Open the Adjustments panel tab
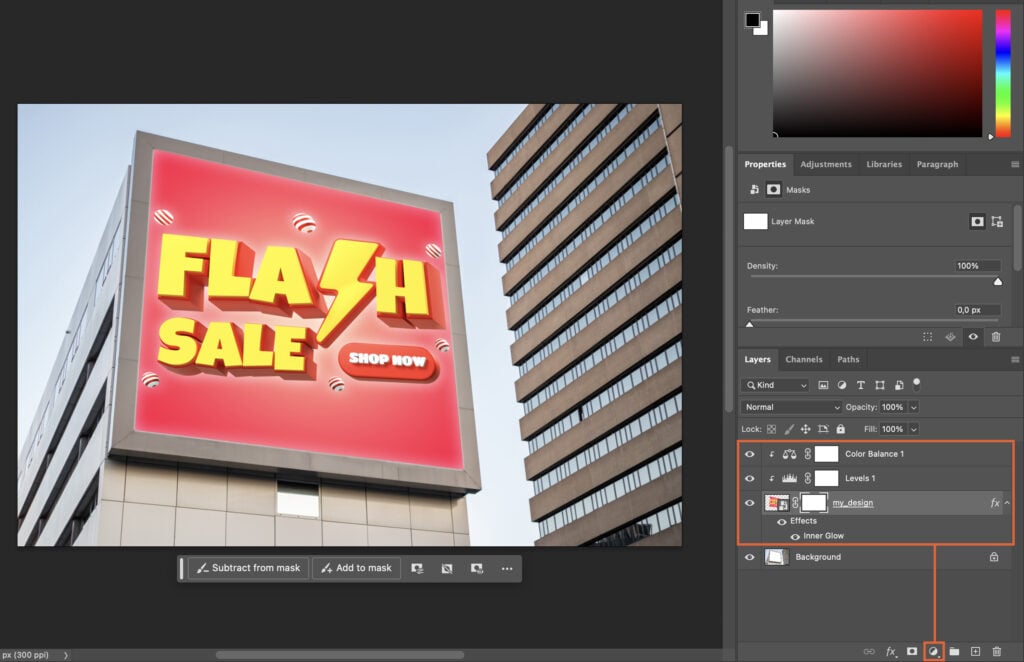The image size is (1024, 662). (826, 164)
